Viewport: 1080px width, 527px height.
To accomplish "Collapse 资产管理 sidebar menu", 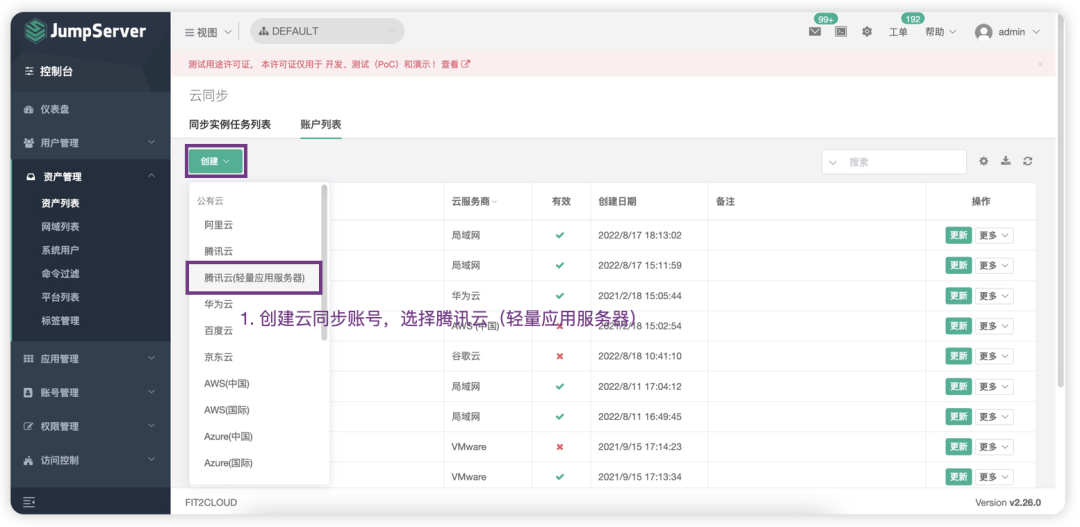I will coord(90,177).
